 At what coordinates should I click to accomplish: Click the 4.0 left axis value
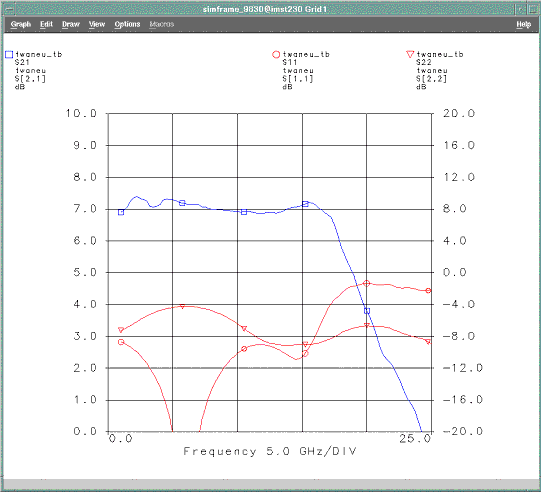(x=85, y=304)
